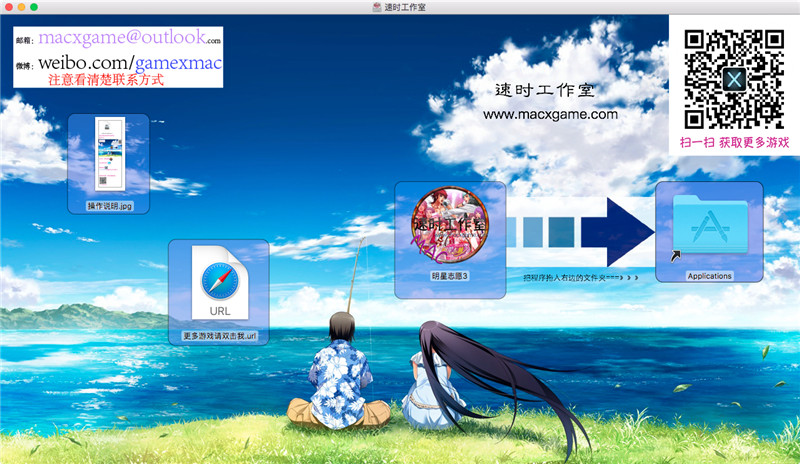
Task: Minimize the window with the yellow button
Action: [21, 7]
